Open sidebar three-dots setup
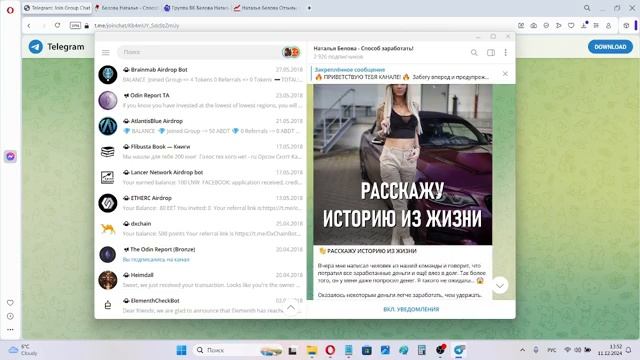 click(10, 329)
